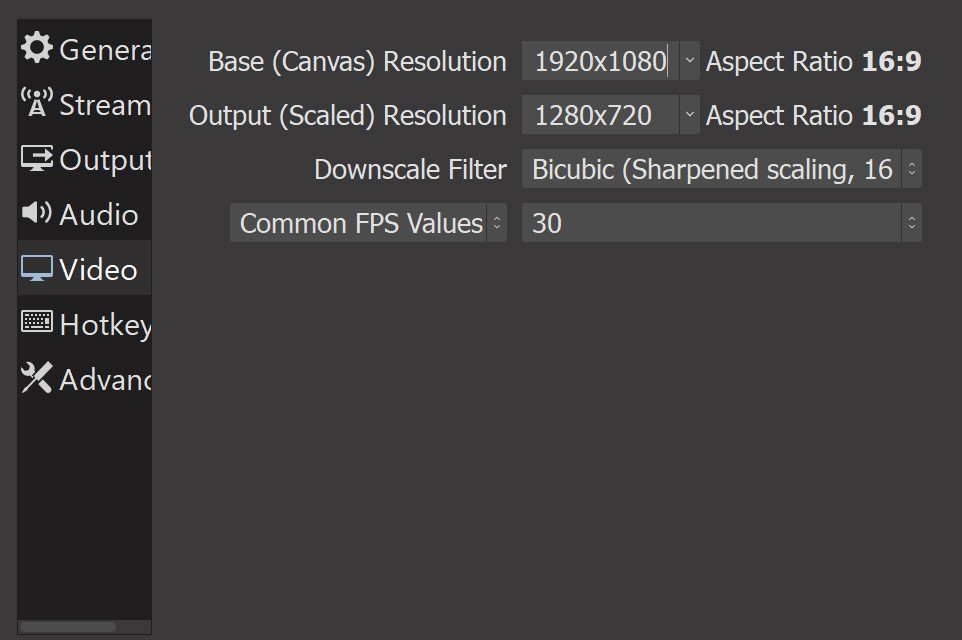The image size is (962, 640).
Task: Click the Video display icon
Action: [x=37, y=268]
